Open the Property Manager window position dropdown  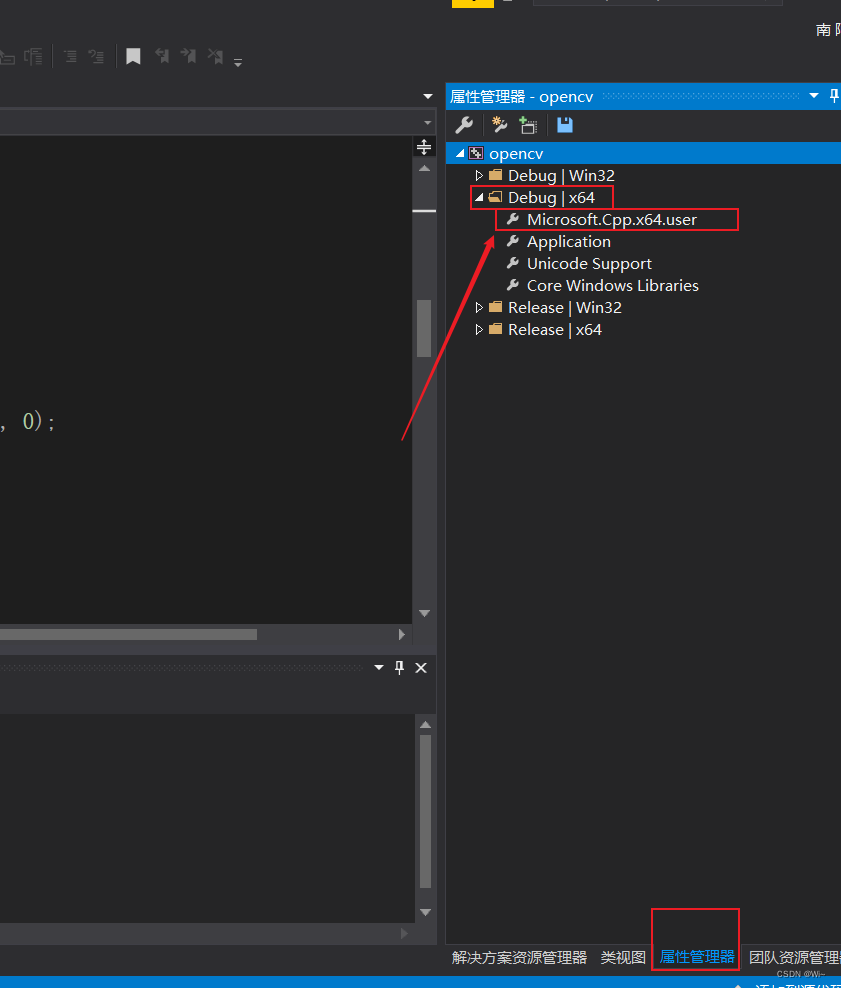point(814,96)
